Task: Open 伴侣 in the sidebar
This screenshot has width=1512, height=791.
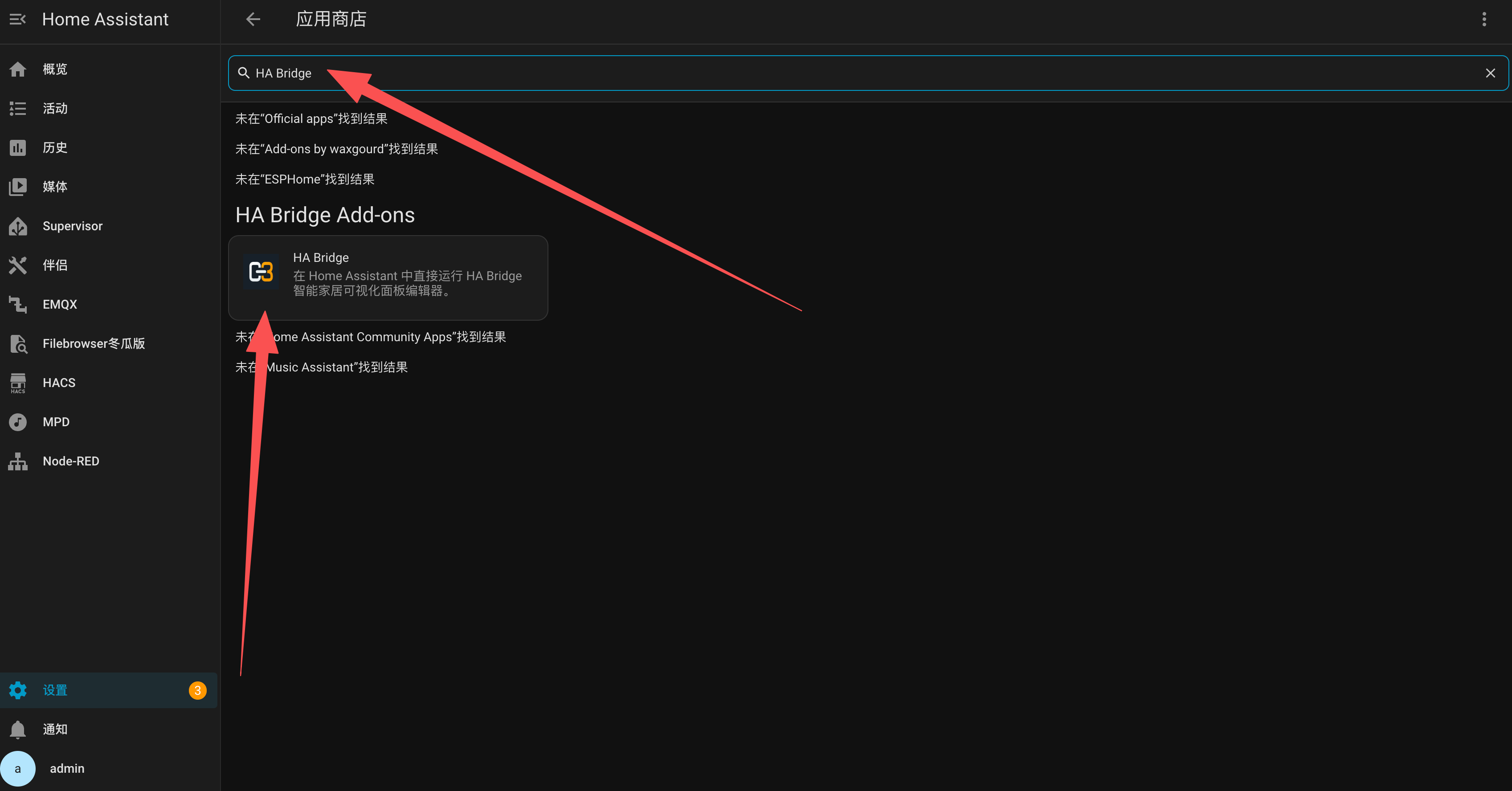Action: (109, 265)
